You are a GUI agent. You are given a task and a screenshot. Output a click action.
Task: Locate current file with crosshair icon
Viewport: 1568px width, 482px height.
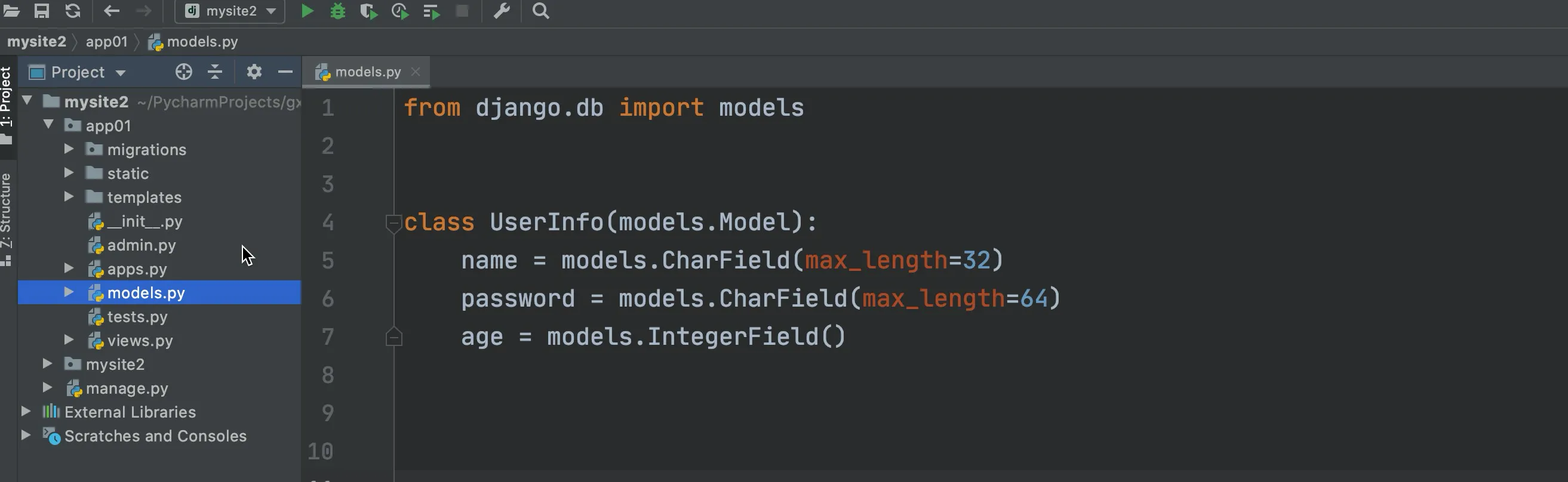183,72
